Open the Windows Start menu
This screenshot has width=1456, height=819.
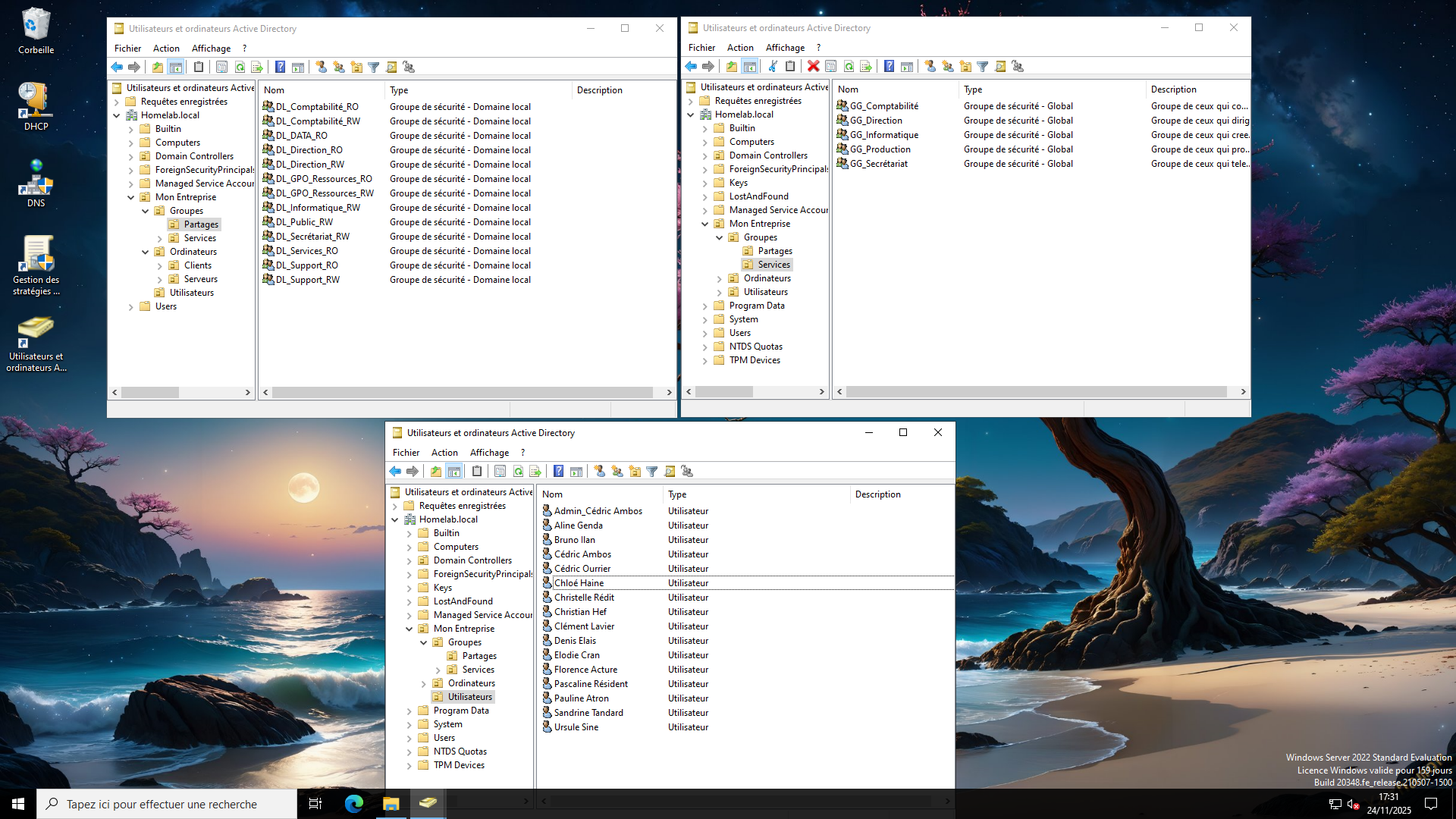18,804
